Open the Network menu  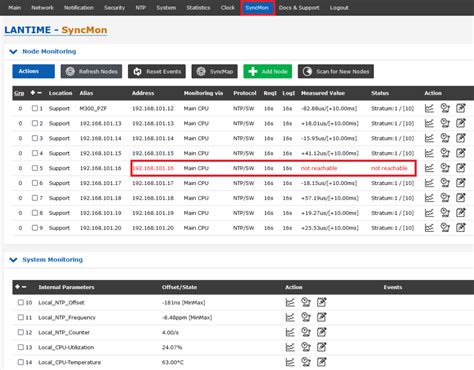[42, 8]
